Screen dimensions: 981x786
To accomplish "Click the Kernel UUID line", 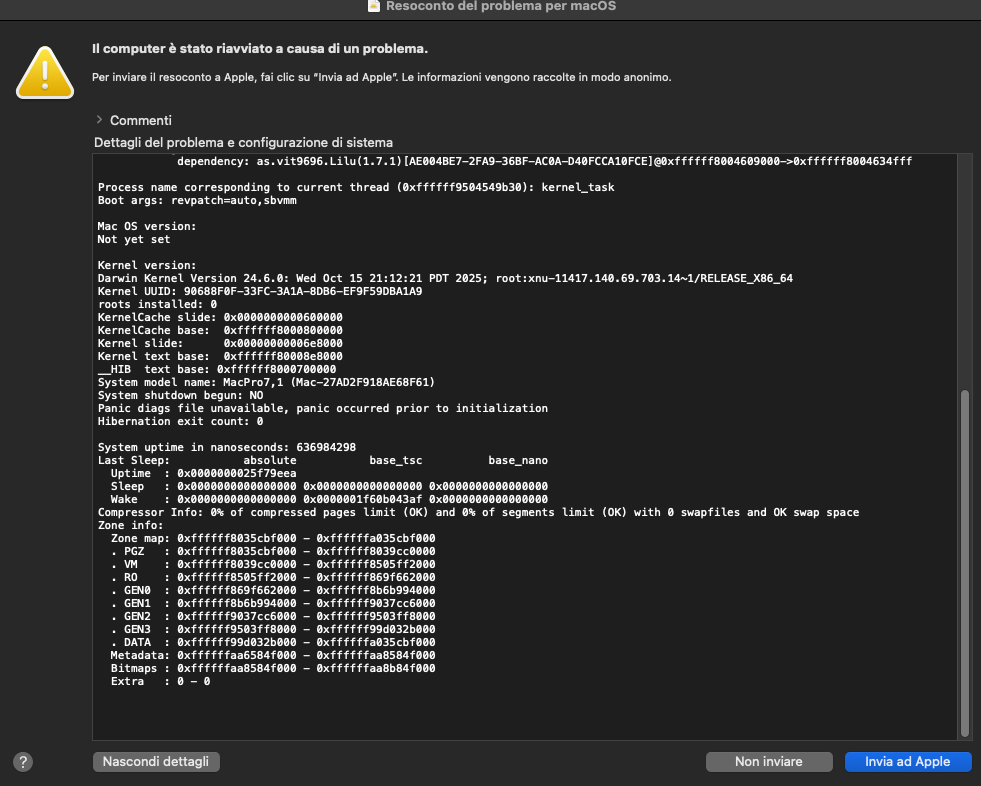I will tap(260, 291).
